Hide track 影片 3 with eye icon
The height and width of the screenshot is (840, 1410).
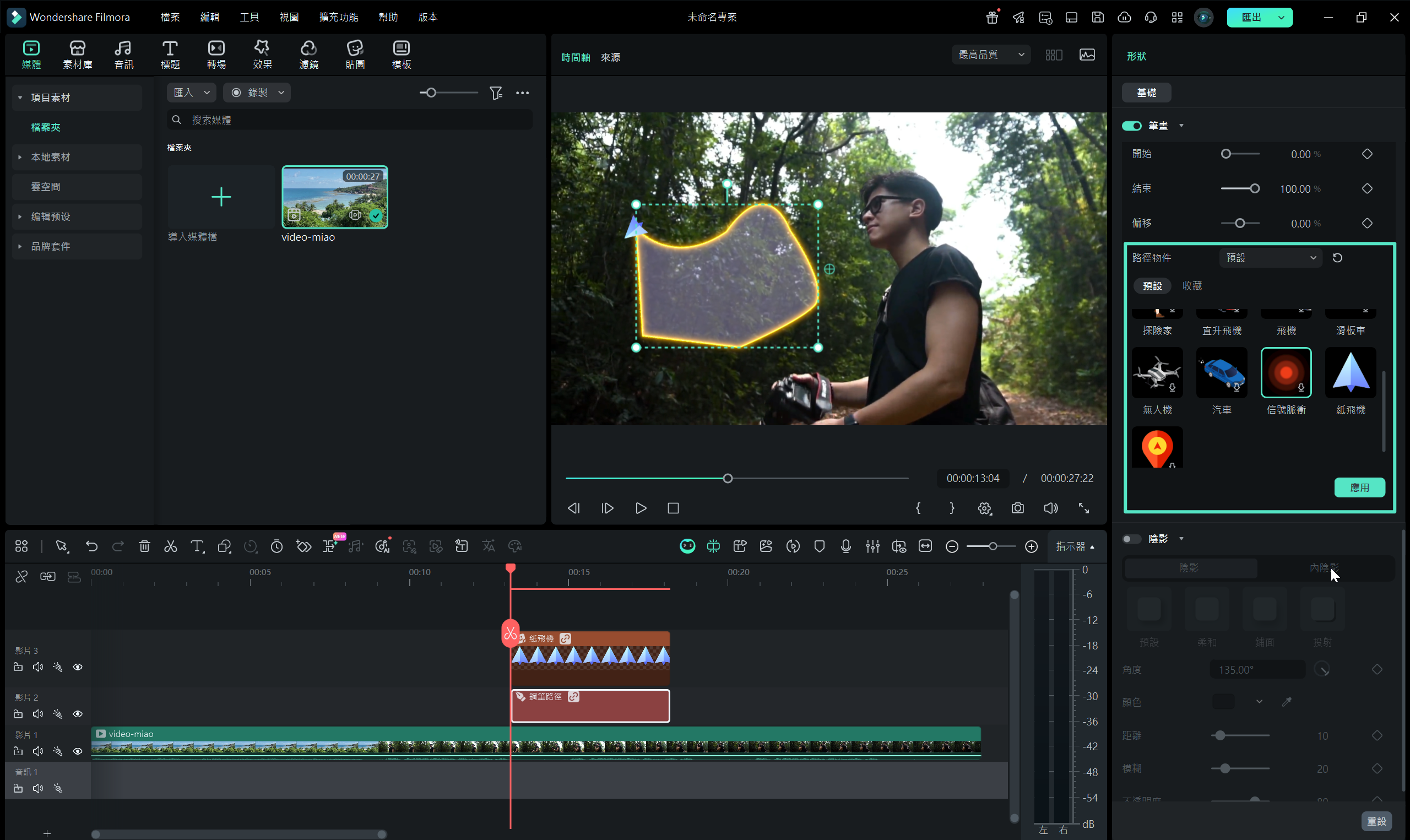(x=78, y=668)
